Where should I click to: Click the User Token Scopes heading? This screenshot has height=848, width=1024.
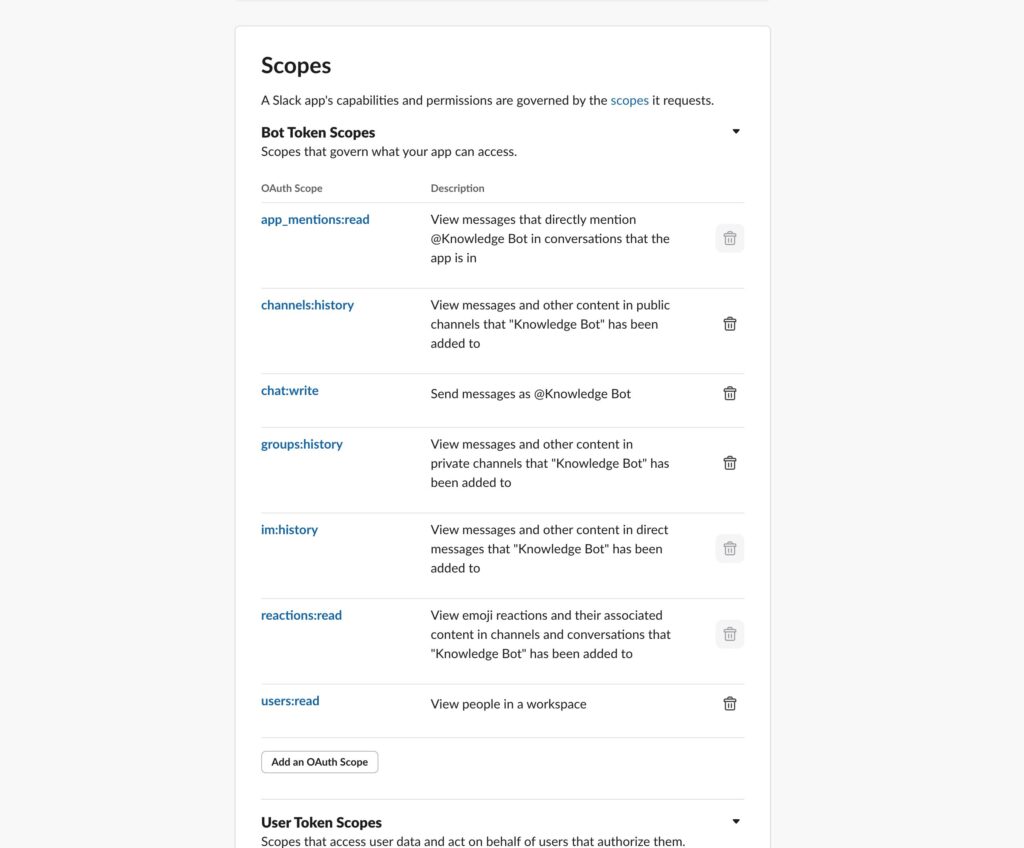pyautogui.click(x=321, y=822)
